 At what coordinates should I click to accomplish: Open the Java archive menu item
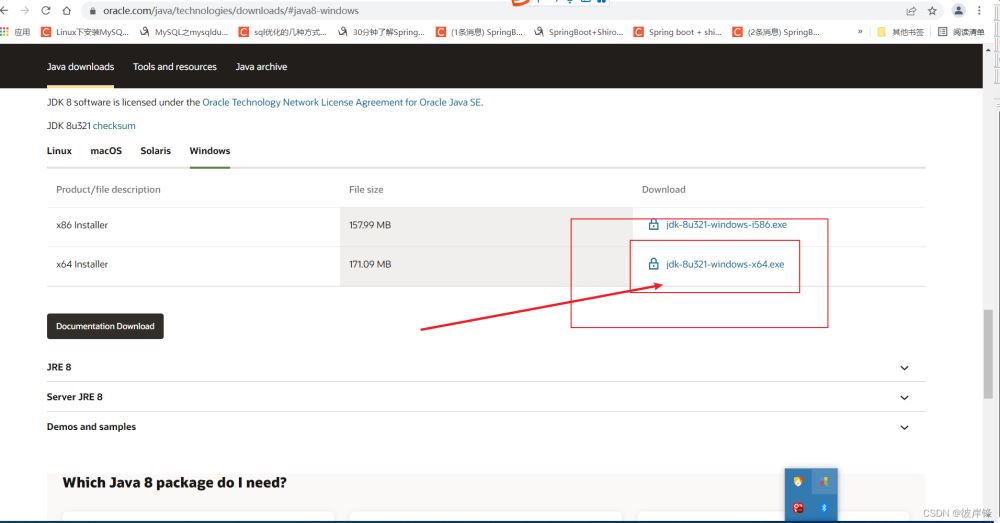coord(261,67)
